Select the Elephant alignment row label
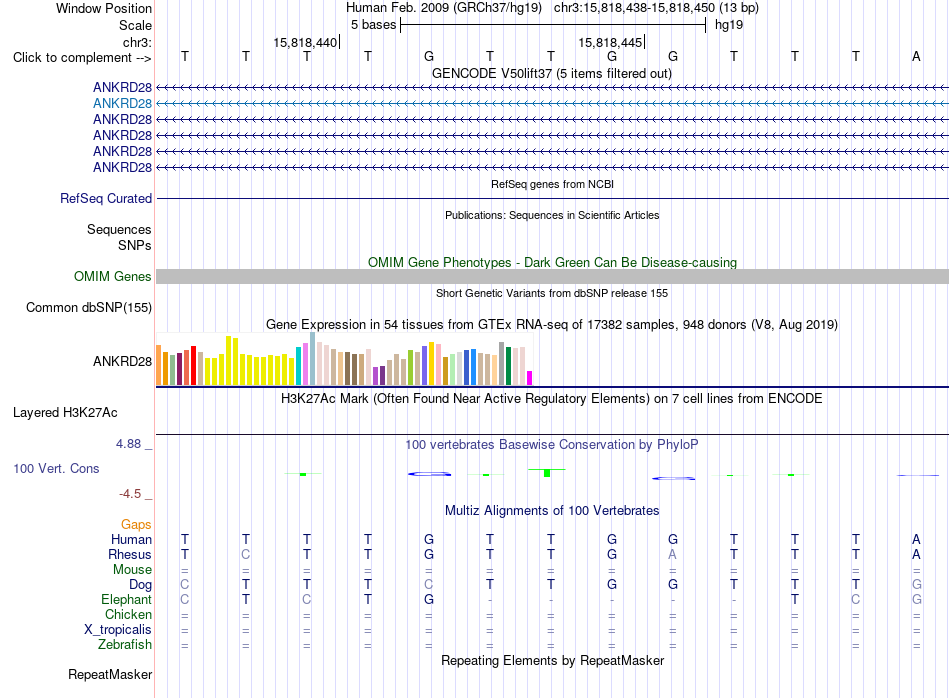950x698 pixels. (x=126, y=599)
